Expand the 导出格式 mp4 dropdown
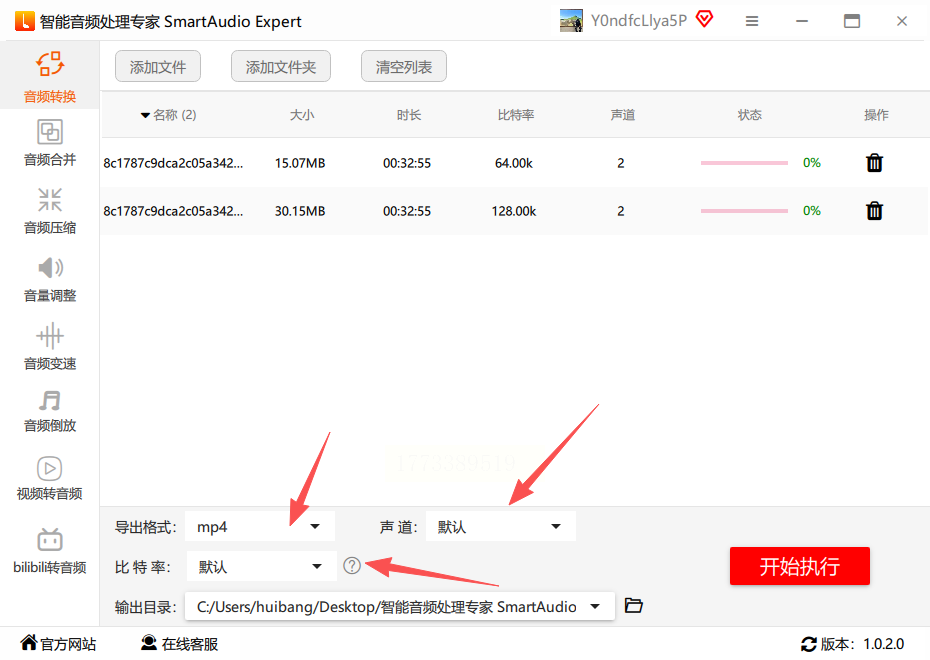Viewport: 930px width, 660px height. [260, 527]
